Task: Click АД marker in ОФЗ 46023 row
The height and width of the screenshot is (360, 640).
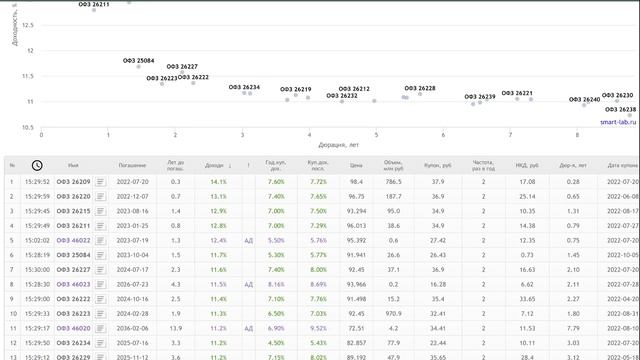Action: (249, 284)
